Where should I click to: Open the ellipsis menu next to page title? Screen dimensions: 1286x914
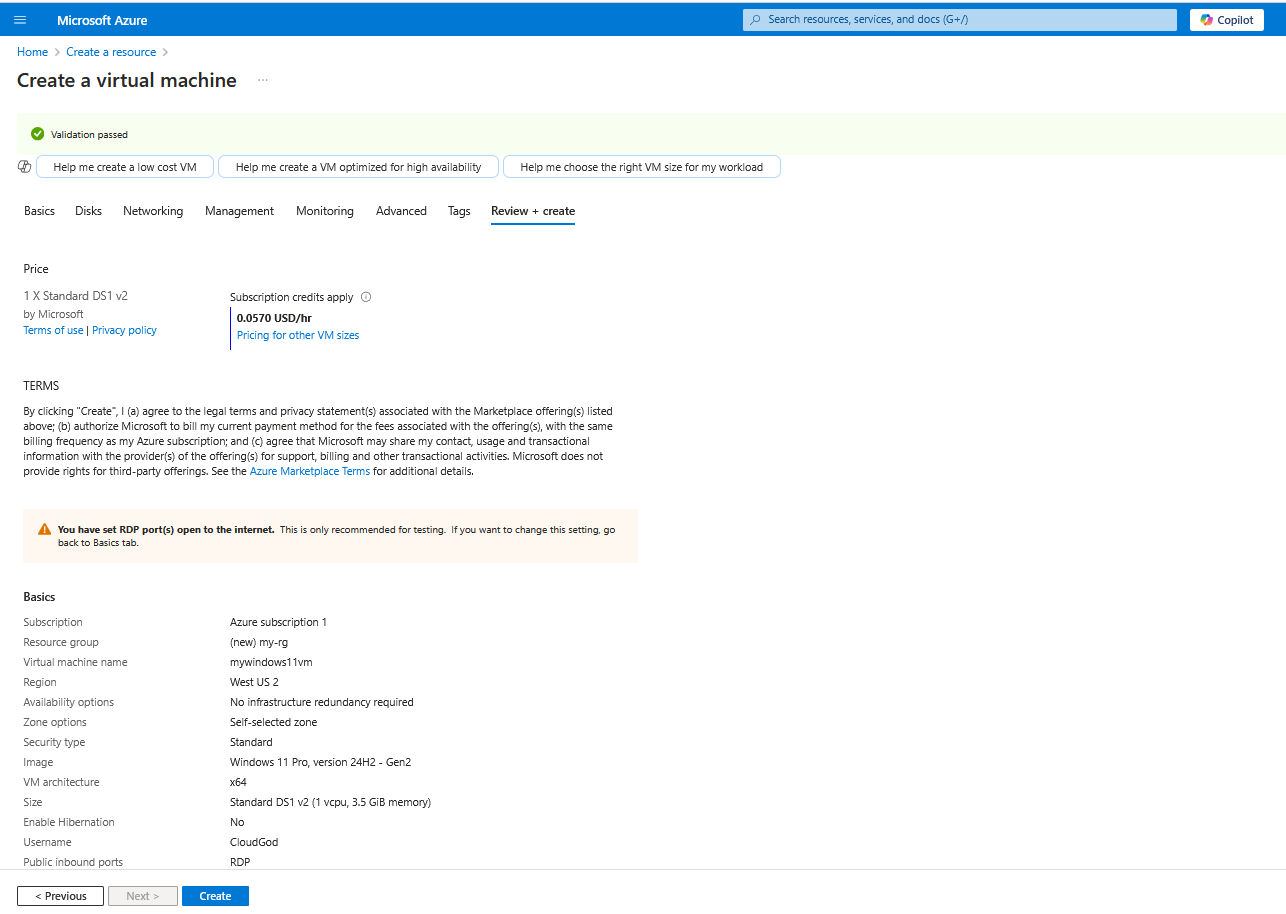click(263, 80)
